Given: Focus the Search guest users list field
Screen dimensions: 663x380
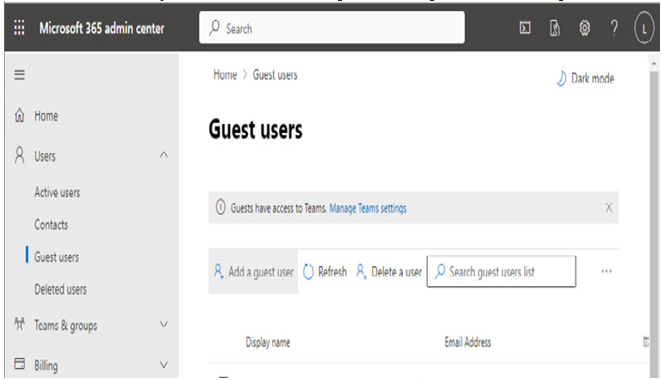Looking at the screenshot, I should pyautogui.click(x=501, y=271).
